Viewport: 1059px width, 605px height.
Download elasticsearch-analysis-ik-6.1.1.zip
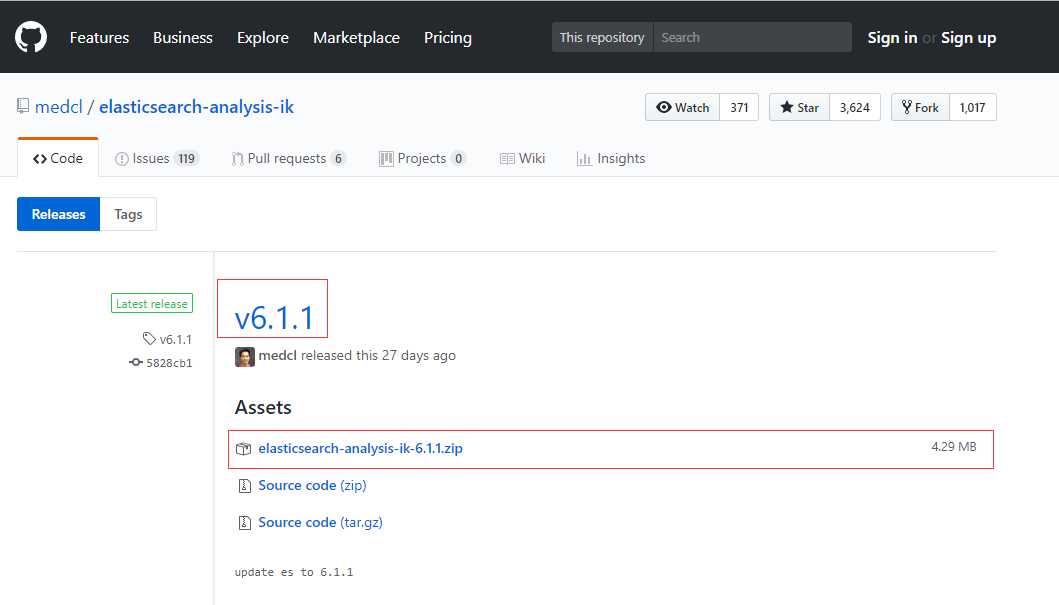(x=360, y=449)
